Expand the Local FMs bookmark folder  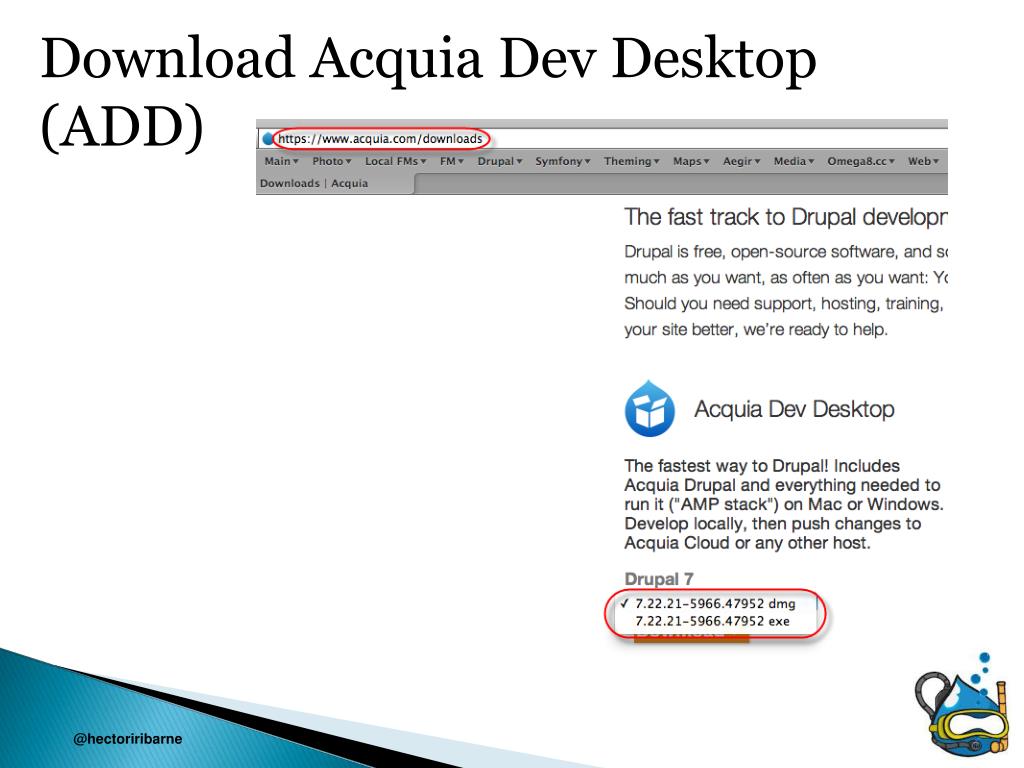point(396,161)
